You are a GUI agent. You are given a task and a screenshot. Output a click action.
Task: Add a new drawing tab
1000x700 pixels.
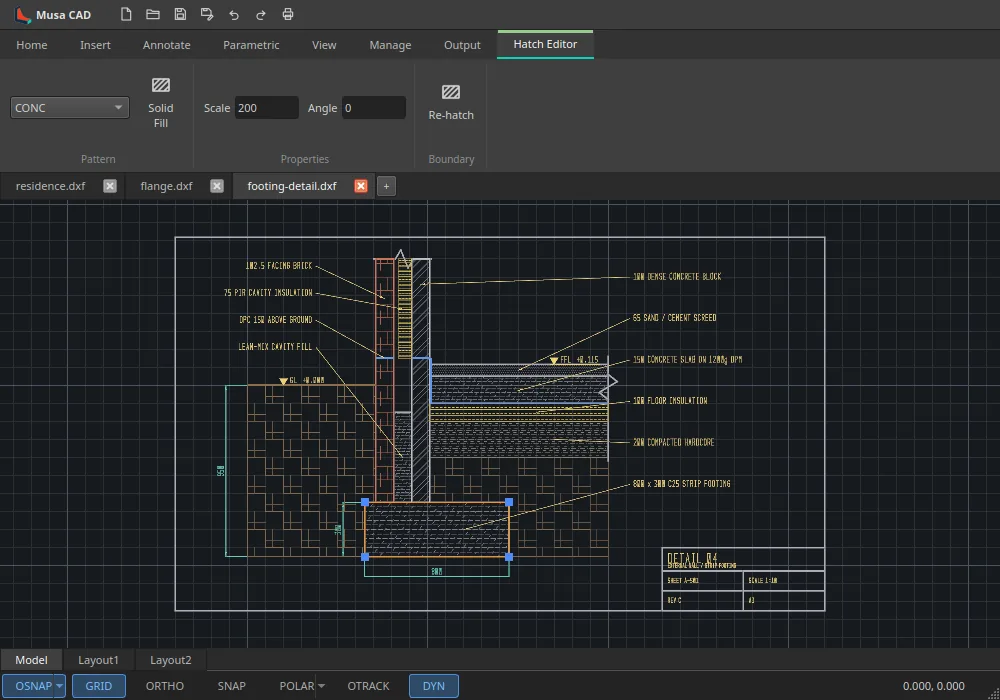(x=386, y=186)
